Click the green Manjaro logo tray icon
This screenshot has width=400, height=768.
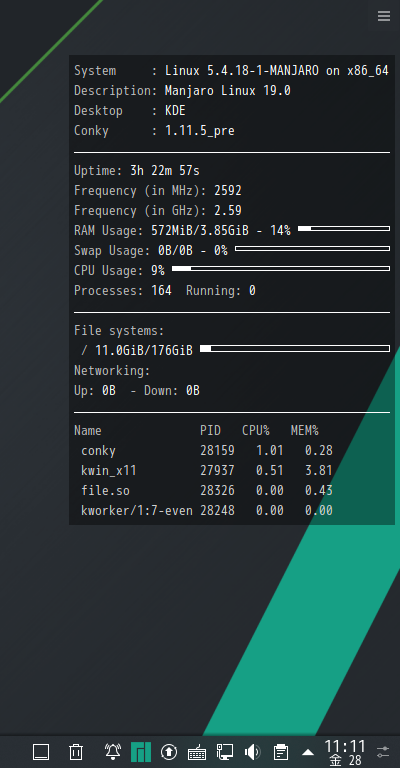(x=141, y=752)
